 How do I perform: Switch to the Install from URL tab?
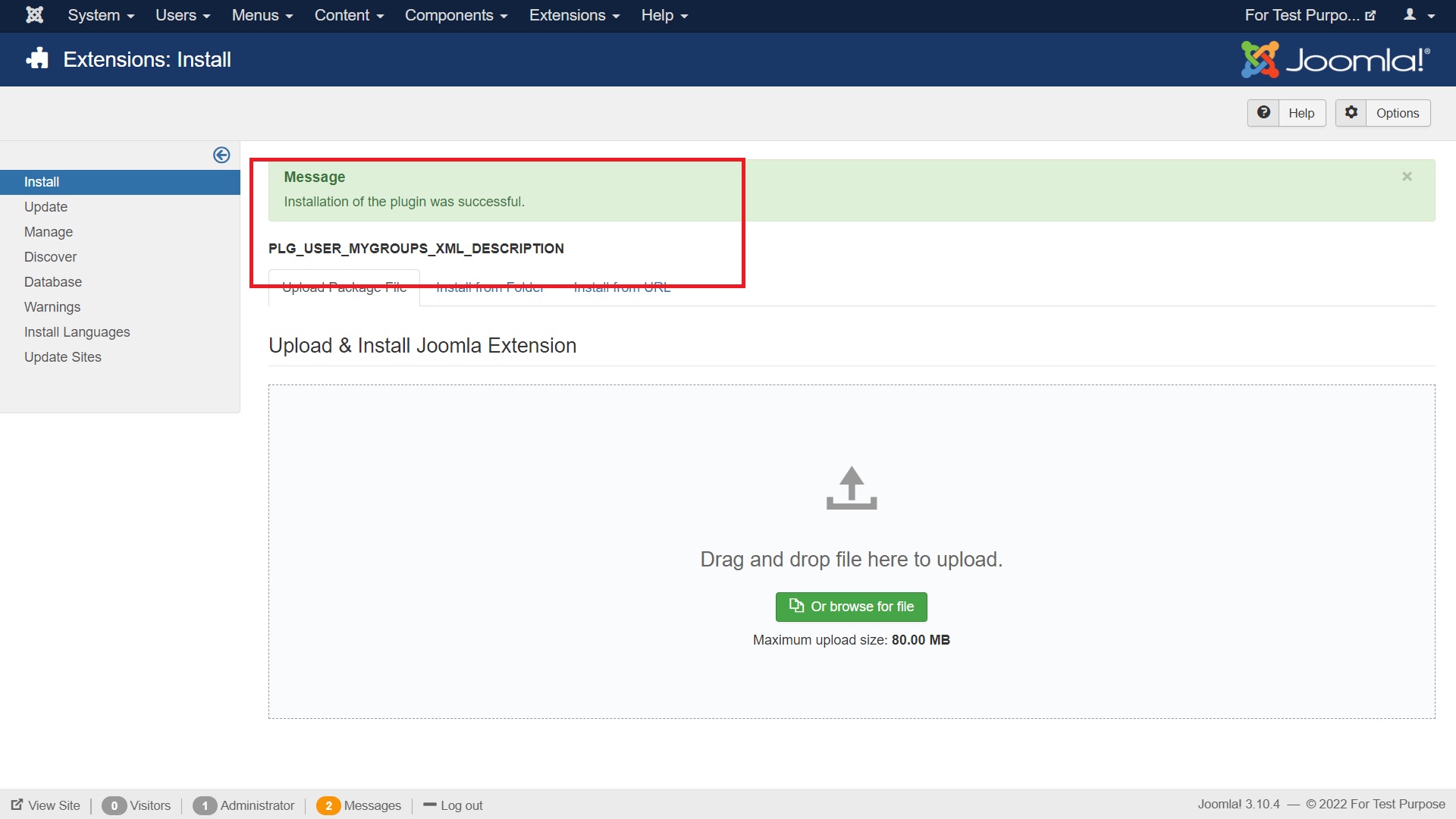pyautogui.click(x=621, y=287)
